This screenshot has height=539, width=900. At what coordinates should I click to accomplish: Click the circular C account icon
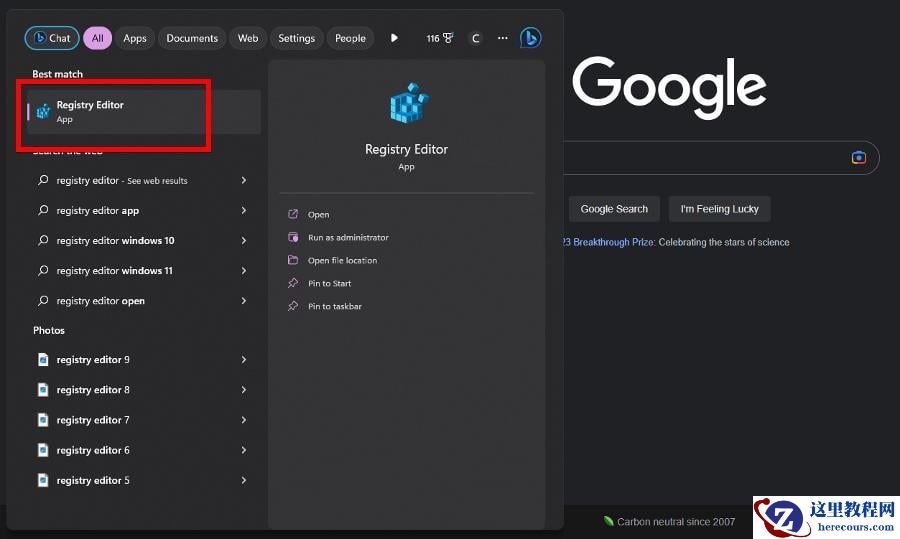pyautogui.click(x=476, y=38)
